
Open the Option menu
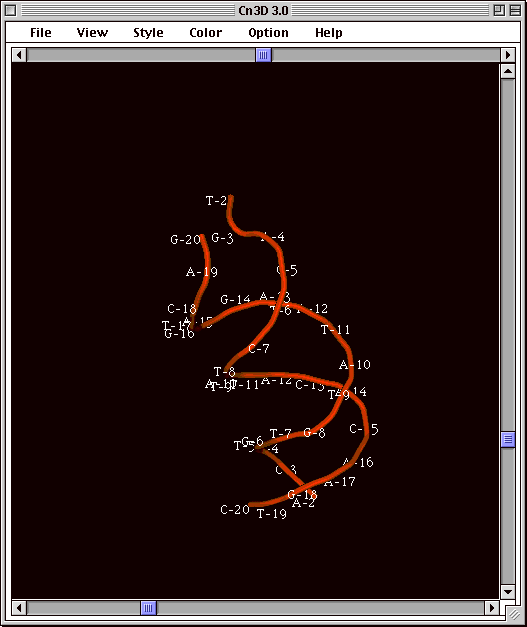268,32
